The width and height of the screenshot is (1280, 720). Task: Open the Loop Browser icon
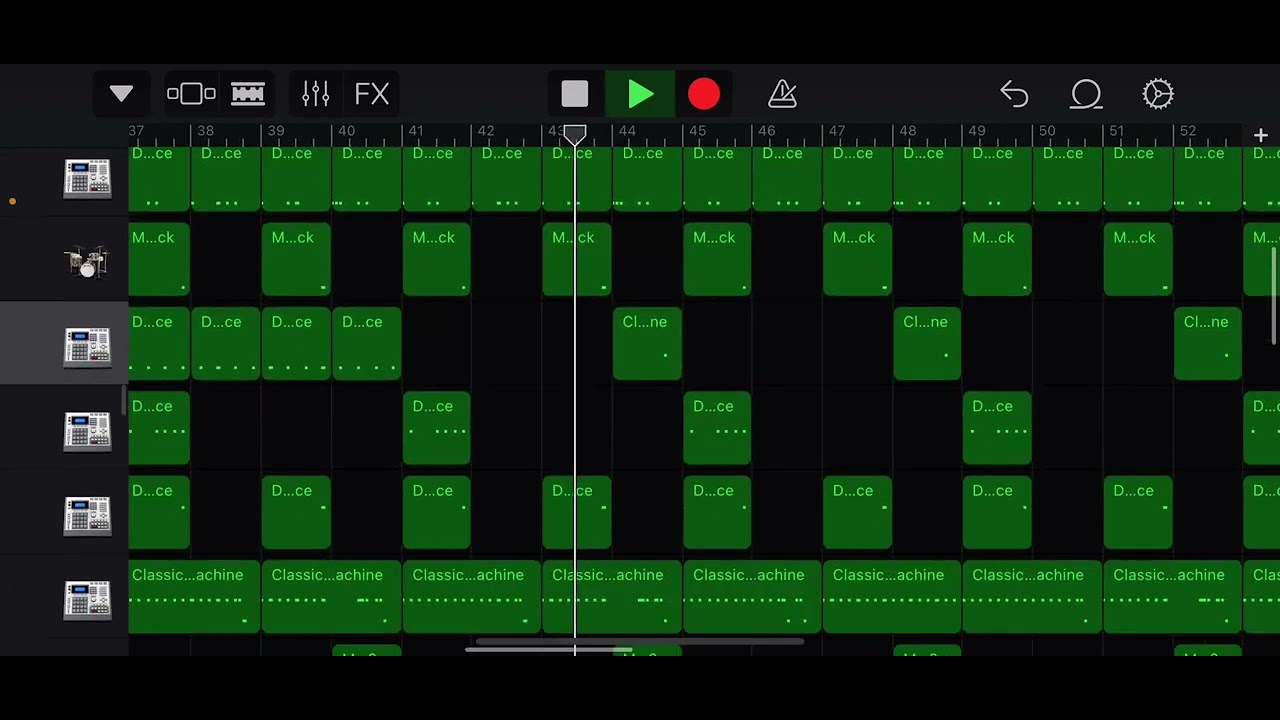(1086, 94)
